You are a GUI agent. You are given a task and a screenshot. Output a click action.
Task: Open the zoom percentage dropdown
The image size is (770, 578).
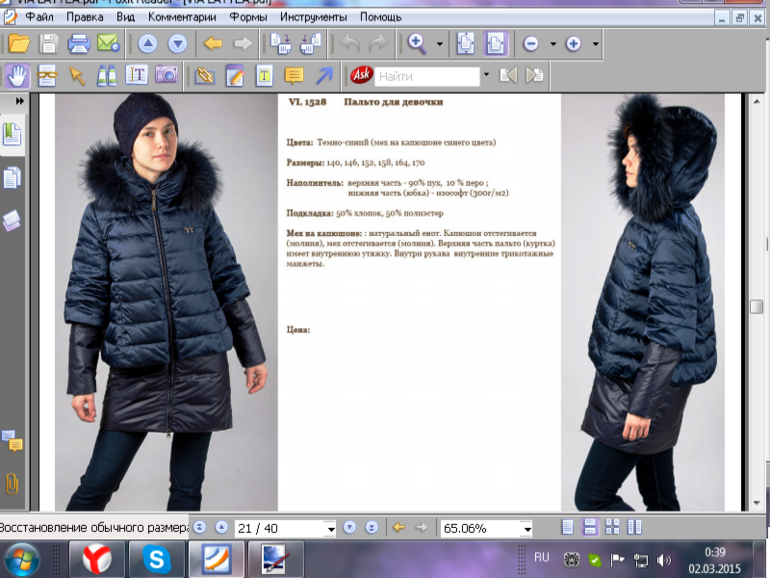click(x=526, y=528)
